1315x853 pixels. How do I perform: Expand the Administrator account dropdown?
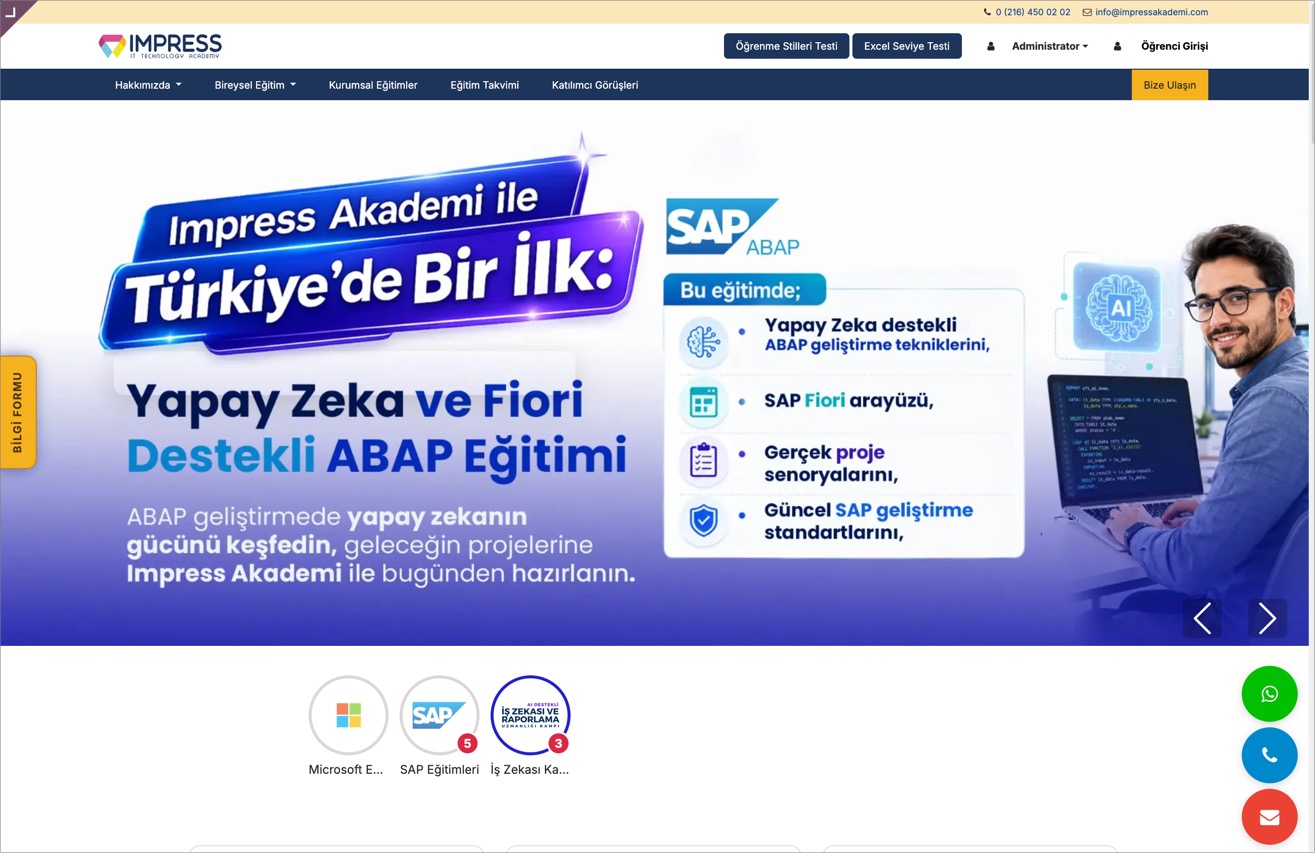[x=1050, y=46]
